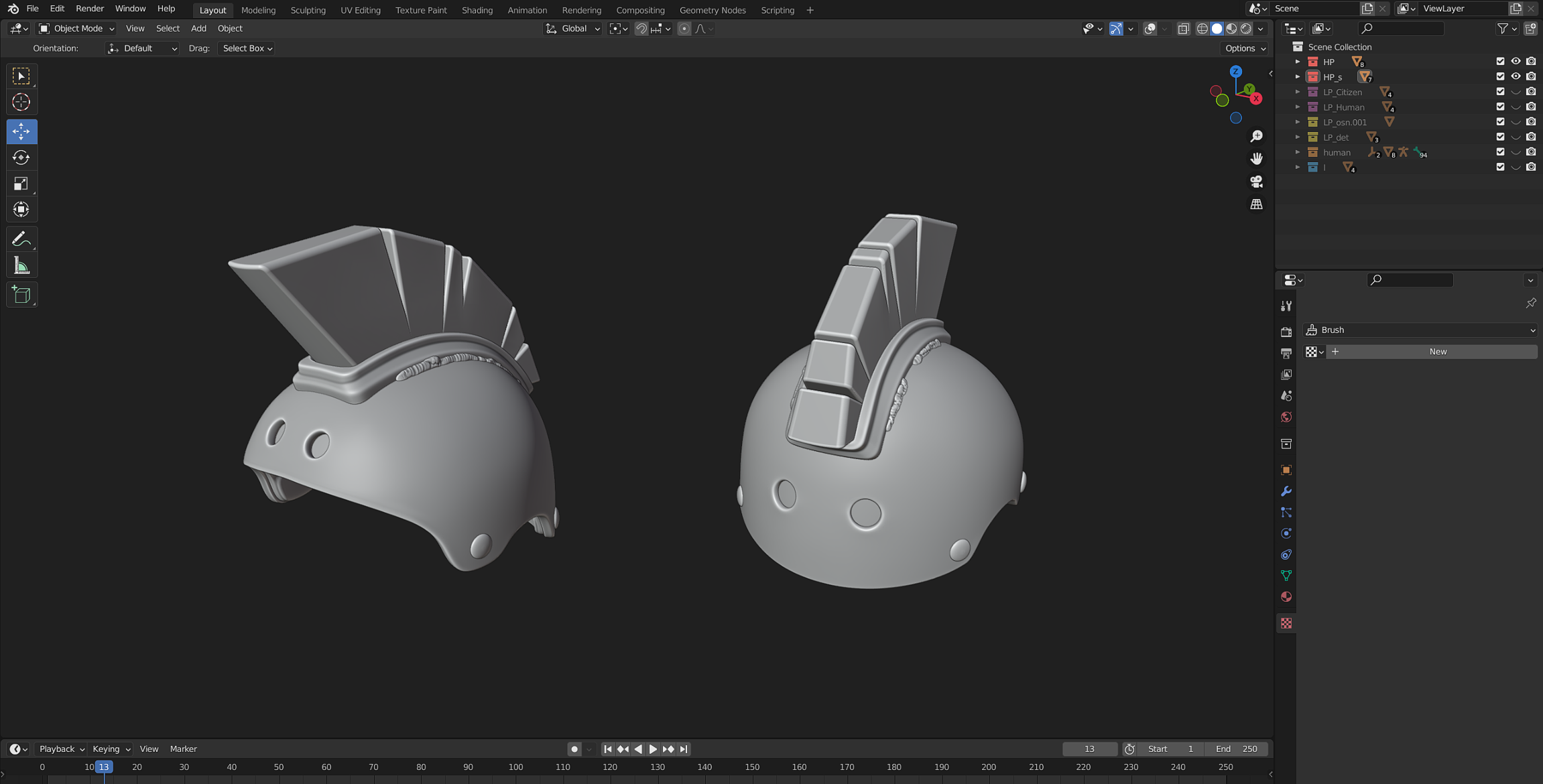This screenshot has width=1543, height=784.
Task: Disable rendering for human collection
Action: pos(1531,152)
